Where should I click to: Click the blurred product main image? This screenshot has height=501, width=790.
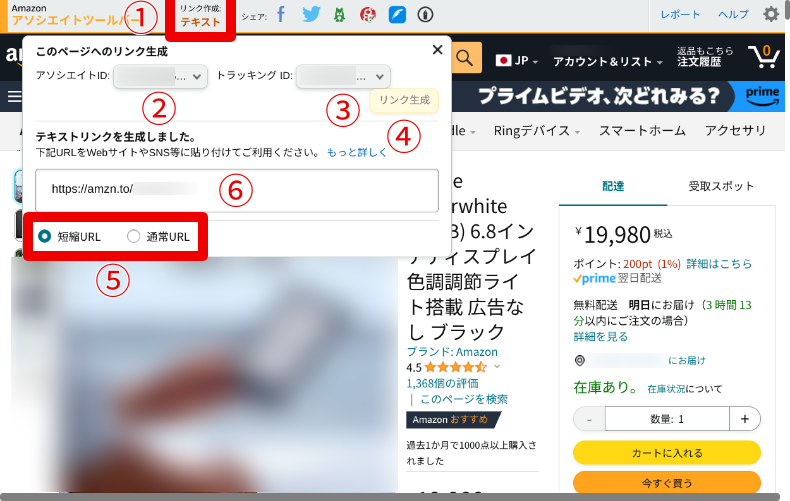click(204, 373)
